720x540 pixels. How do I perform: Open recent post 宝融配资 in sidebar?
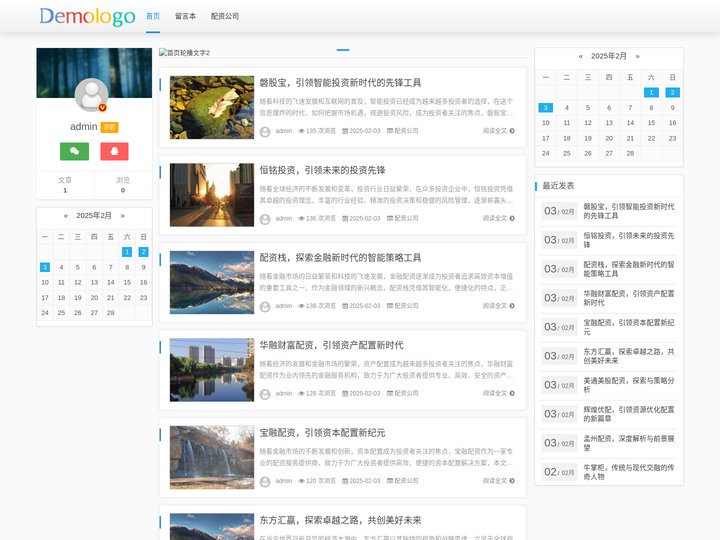point(629,327)
